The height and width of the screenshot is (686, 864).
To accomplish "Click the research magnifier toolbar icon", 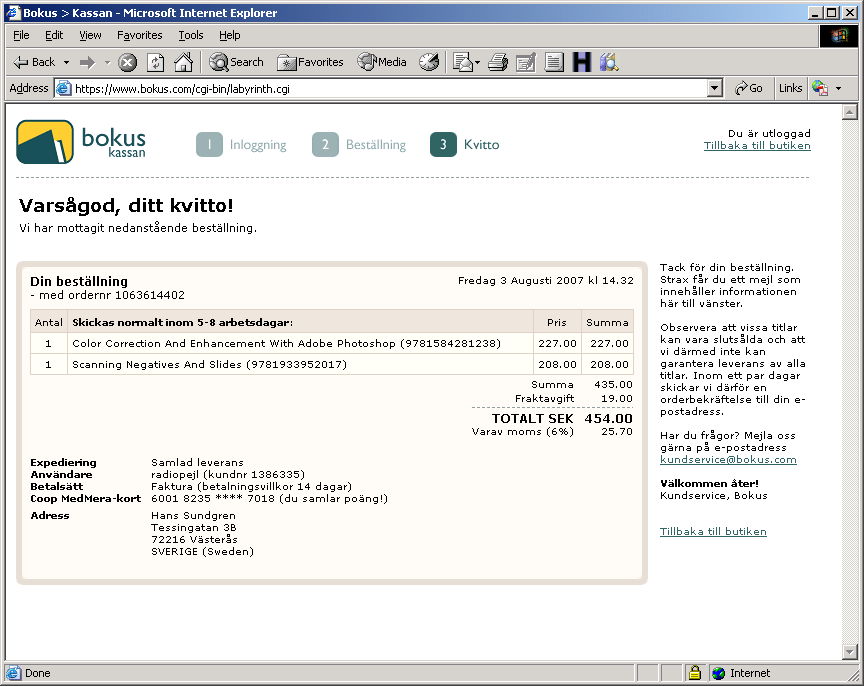I will tap(609, 62).
